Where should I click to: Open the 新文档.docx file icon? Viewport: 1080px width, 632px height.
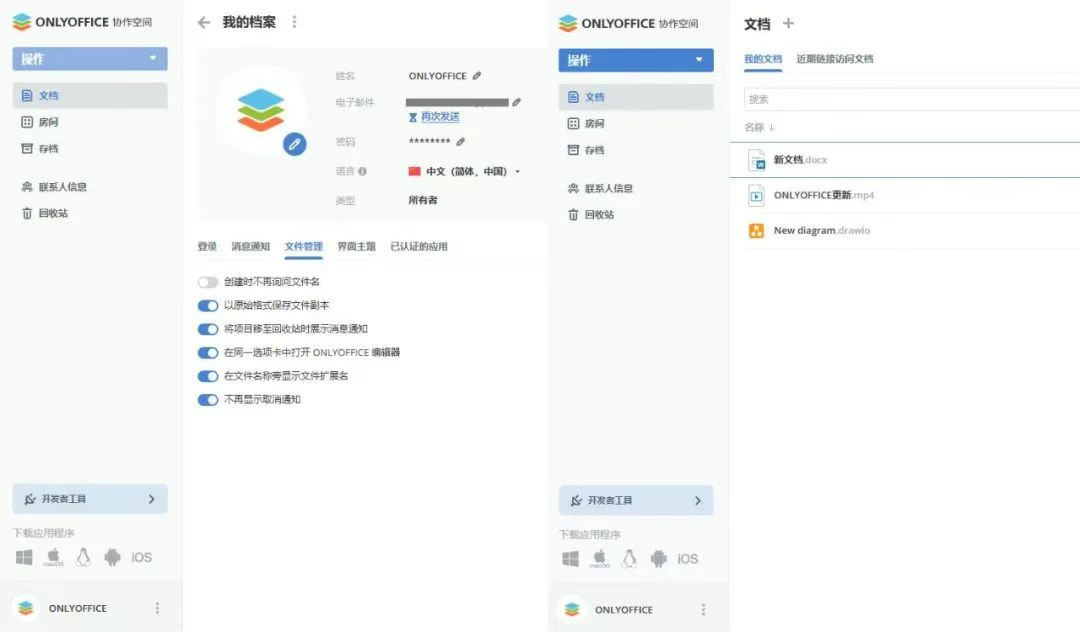click(x=756, y=160)
